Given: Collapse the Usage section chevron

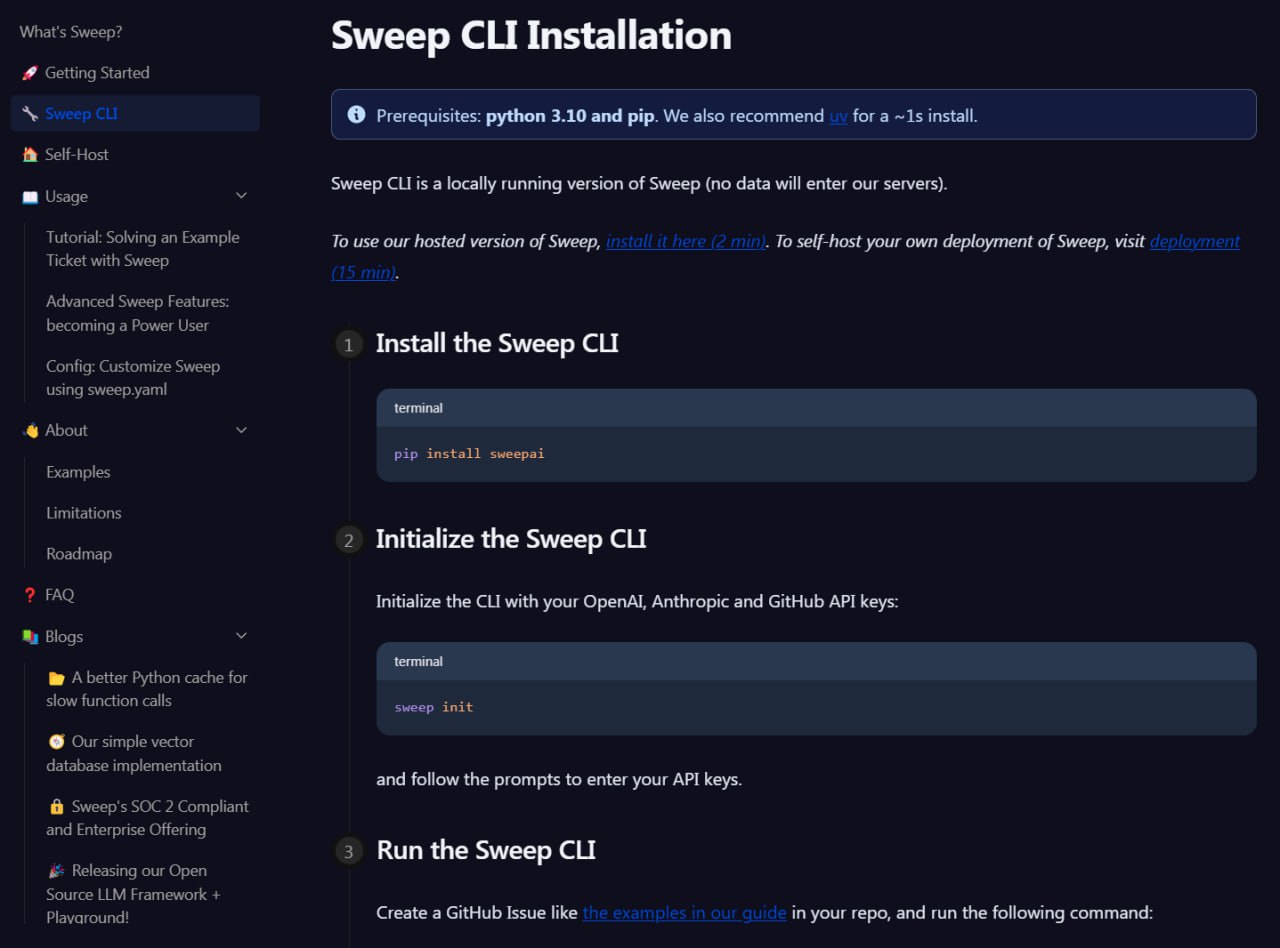Looking at the screenshot, I should pyautogui.click(x=241, y=196).
